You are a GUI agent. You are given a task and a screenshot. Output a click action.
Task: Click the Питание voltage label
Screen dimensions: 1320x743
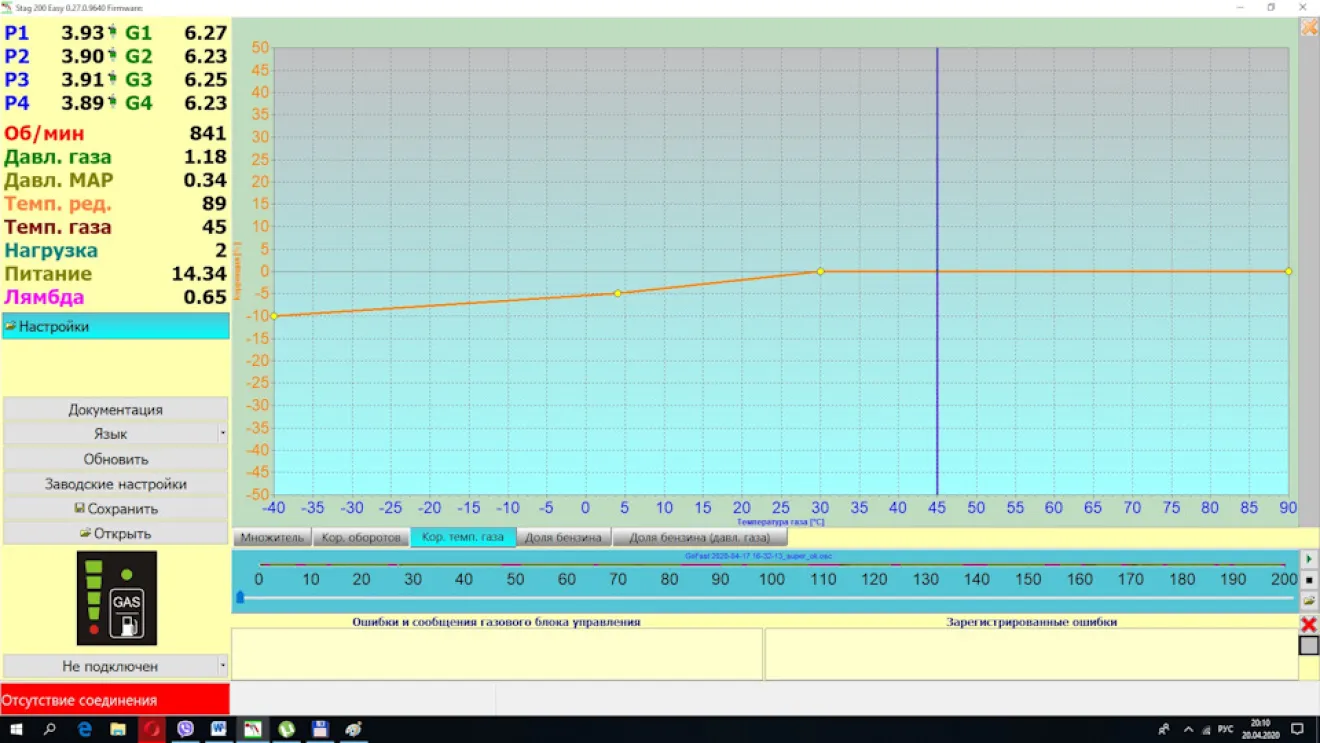(x=48, y=274)
